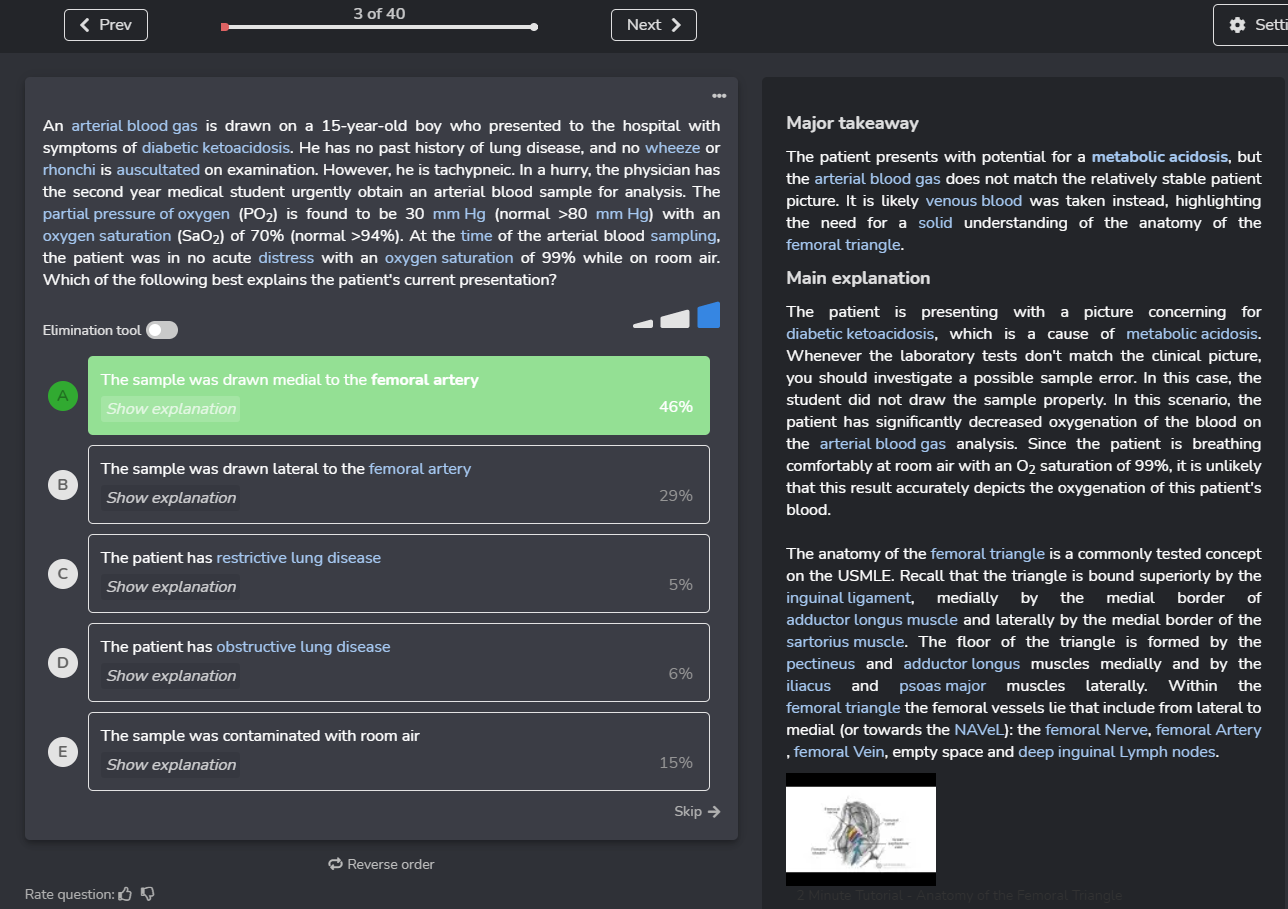Open the three-dot question options menu

click(x=719, y=96)
